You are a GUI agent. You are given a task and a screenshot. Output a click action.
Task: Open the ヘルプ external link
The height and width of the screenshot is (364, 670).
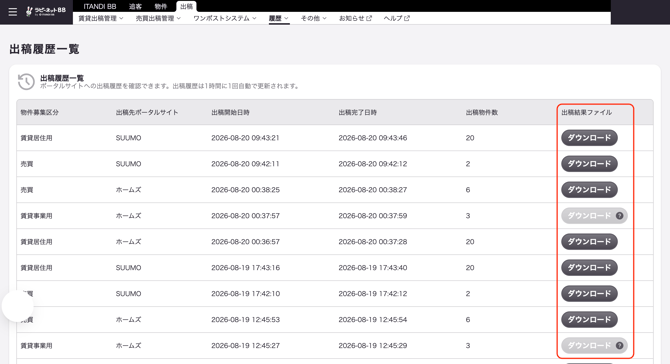click(396, 18)
